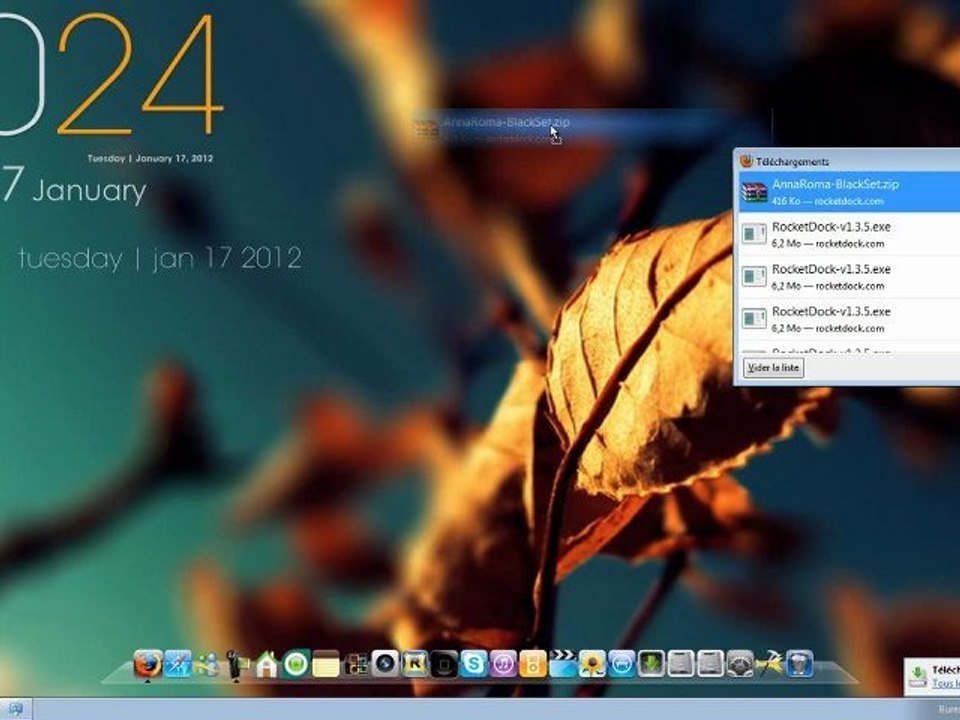
Task: Open Safari compass icon in dock
Action: tap(178, 665)
